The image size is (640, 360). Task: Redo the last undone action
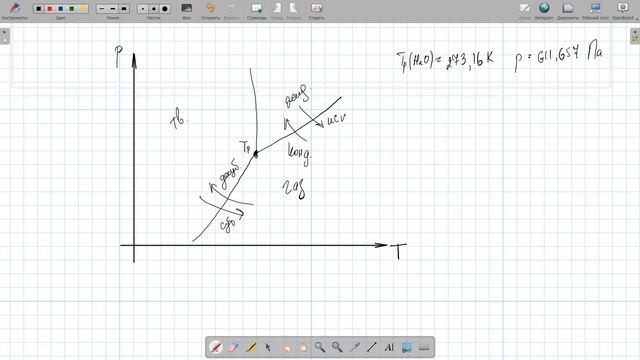231,8
